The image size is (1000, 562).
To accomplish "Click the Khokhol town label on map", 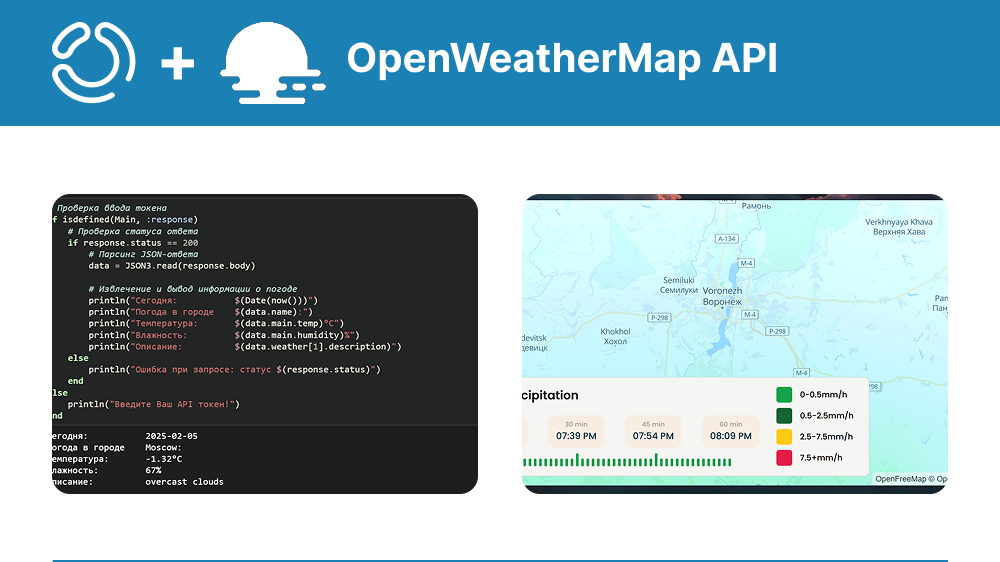I will [x=615, y=336].
